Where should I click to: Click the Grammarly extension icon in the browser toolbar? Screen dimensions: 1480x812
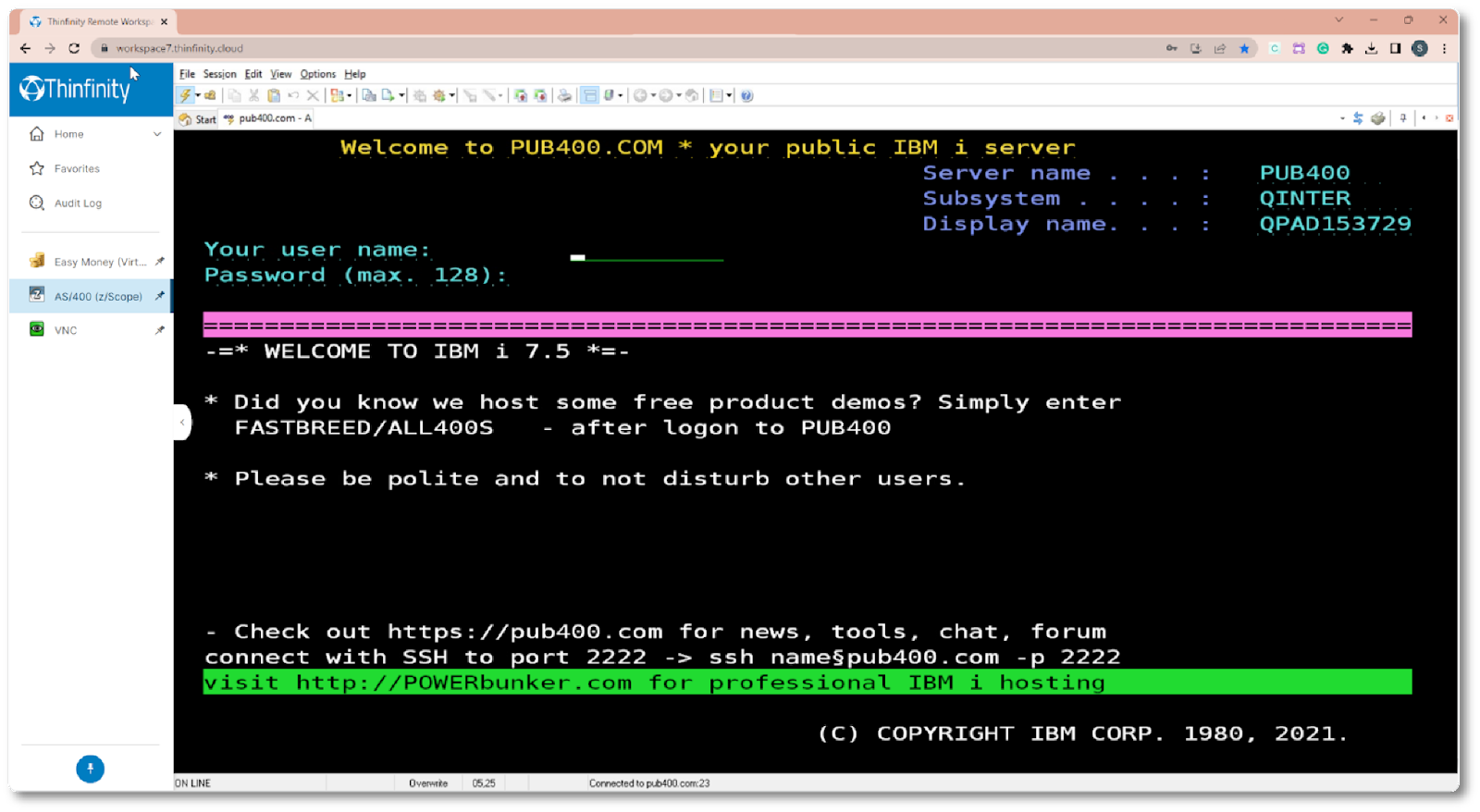[1323, 48]
